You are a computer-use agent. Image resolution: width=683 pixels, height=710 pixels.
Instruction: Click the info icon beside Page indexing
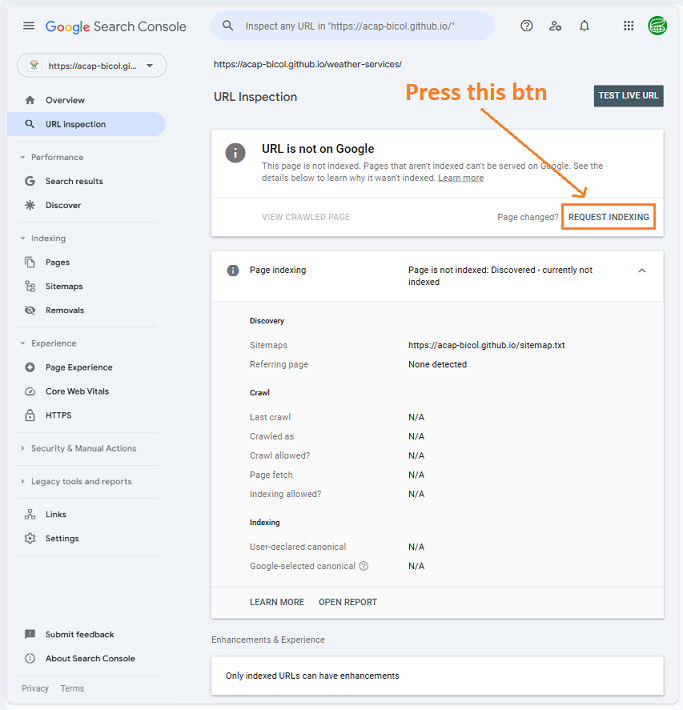click(x=233, y=270)
